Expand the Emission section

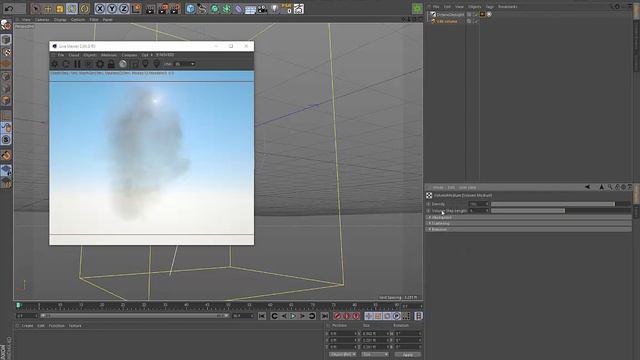529,229
